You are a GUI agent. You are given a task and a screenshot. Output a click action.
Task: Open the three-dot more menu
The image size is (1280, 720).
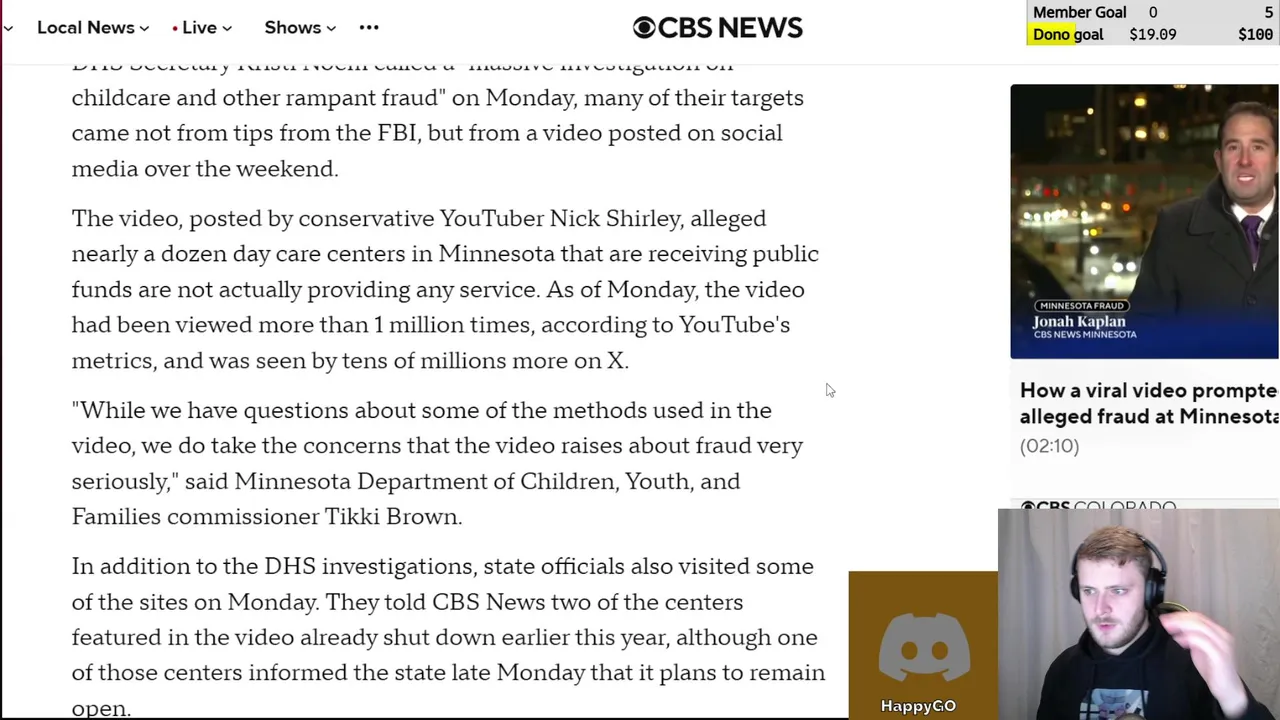[x=369, y=27]
